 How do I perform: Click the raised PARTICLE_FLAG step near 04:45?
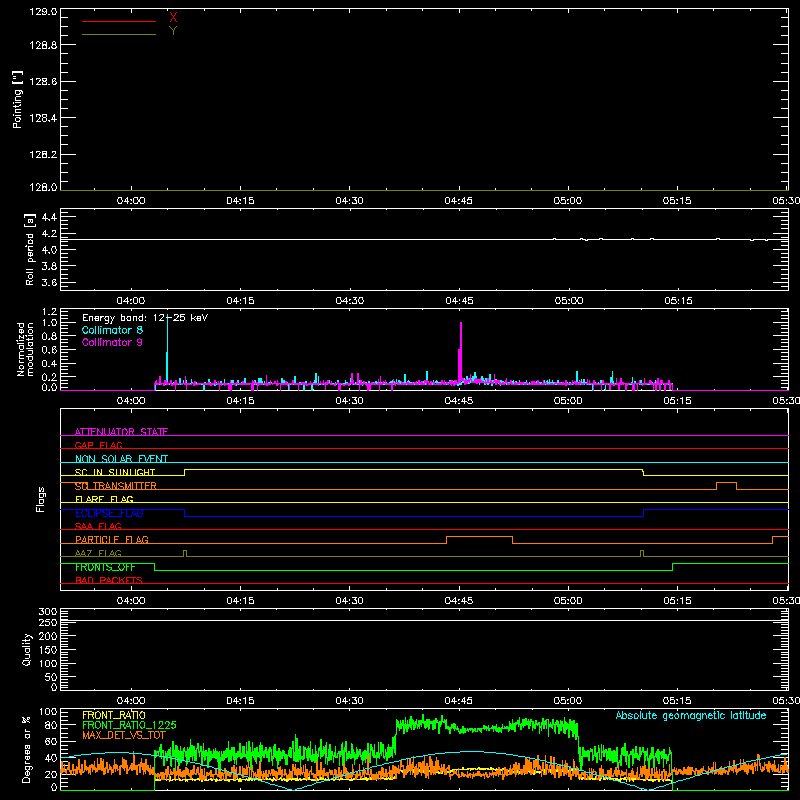click(x=479, y=537)
